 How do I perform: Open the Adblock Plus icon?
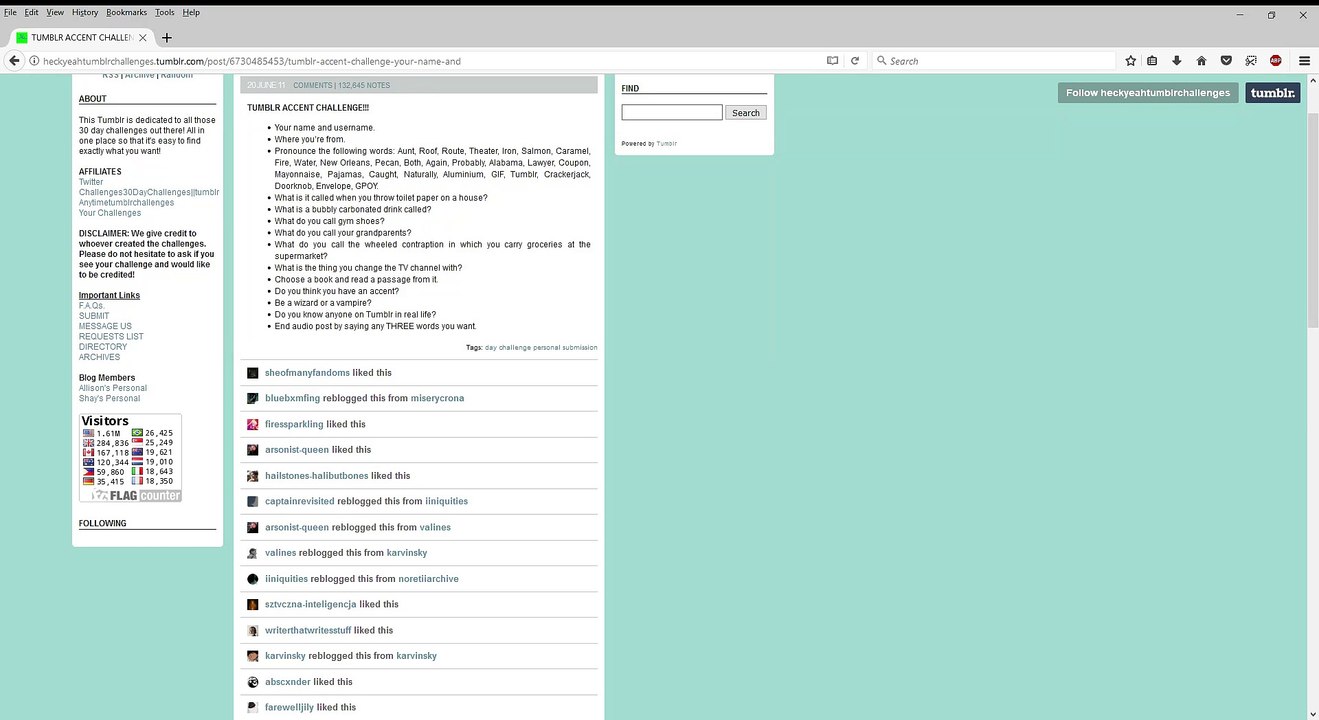(x=1276, y=61)
